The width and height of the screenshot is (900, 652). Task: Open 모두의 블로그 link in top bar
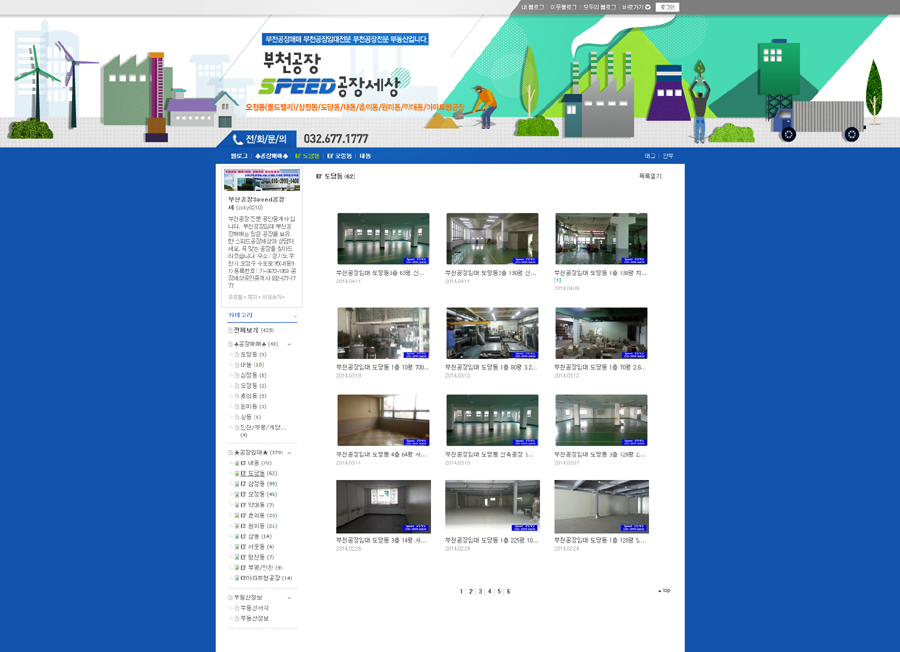599,7
